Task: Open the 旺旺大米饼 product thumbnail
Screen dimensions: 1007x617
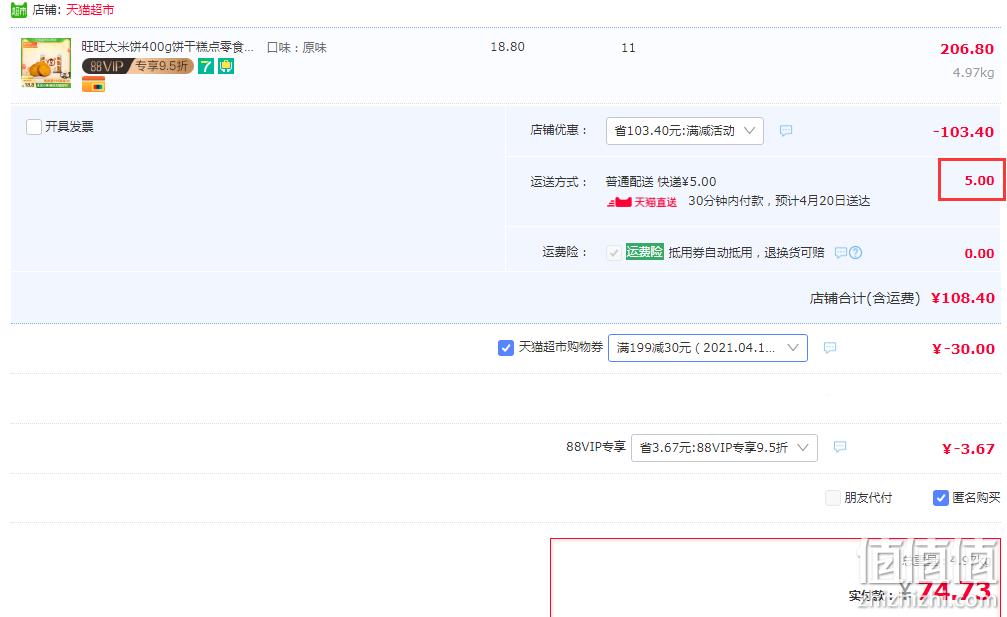Action: pos(46,63)
